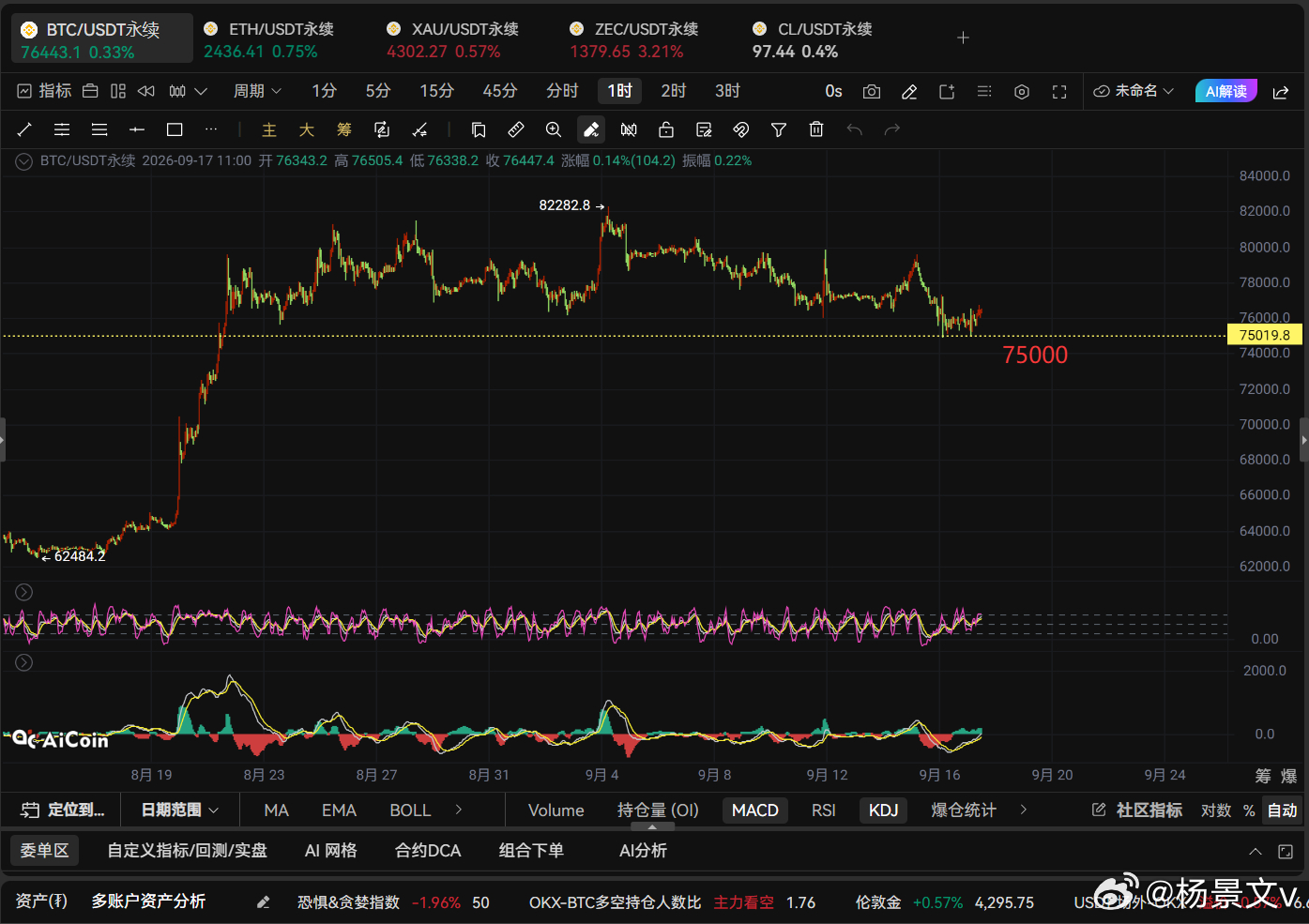The image size is (1309, 924).
Task: Toggle the 大 large-order marker
Action: point(307,129)
